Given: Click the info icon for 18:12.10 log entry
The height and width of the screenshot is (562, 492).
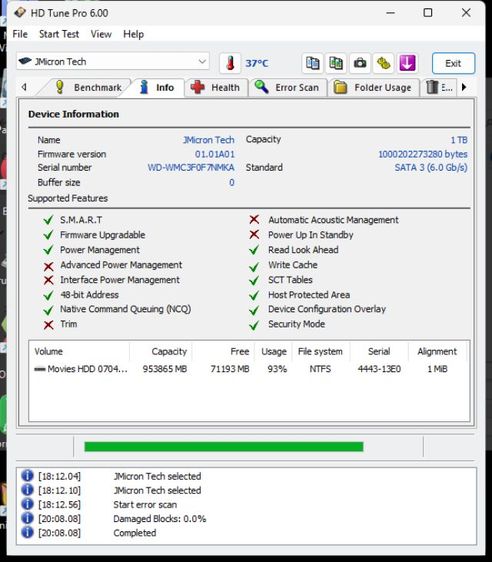Looking at the screenshot, I should [x=27, y=490].
